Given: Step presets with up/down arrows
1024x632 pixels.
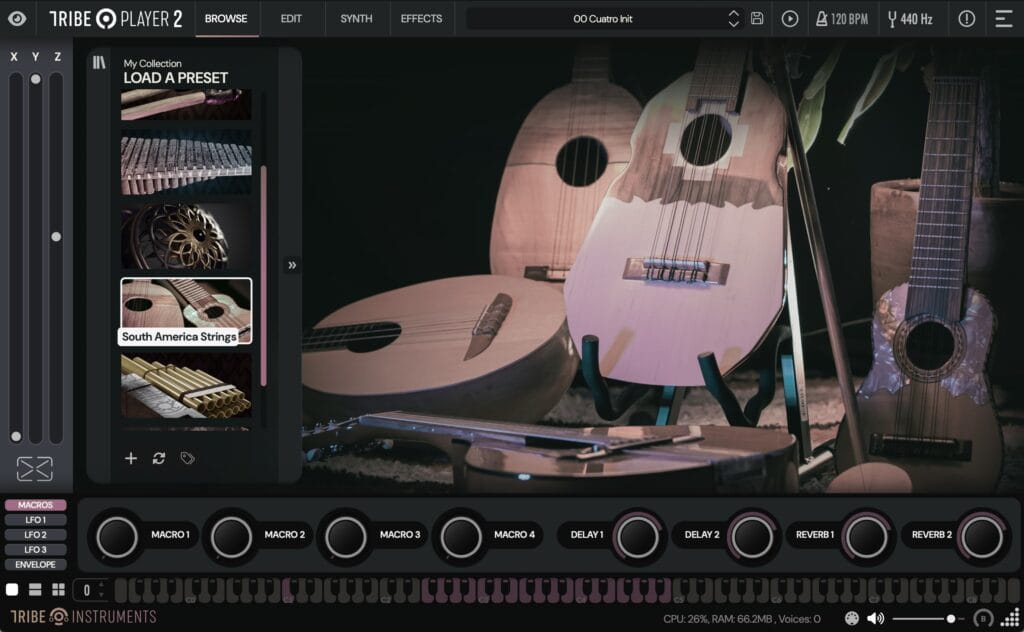Looking at the screenshot, I should (733, 19).
